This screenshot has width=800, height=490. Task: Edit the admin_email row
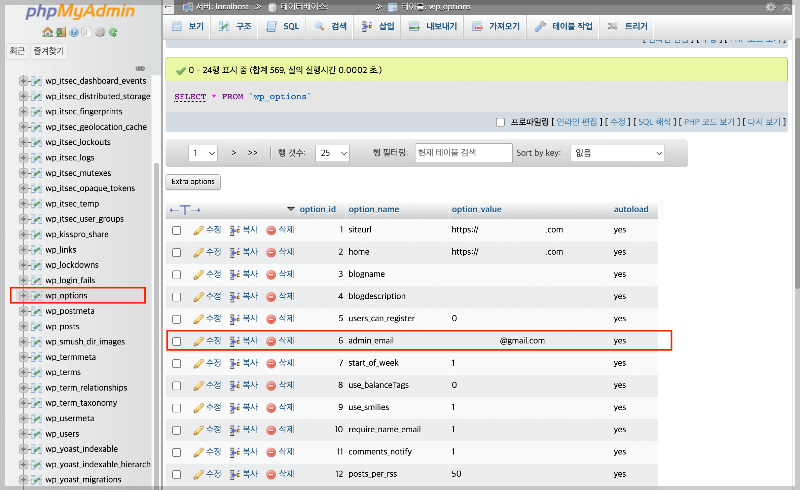coord(207,341)
